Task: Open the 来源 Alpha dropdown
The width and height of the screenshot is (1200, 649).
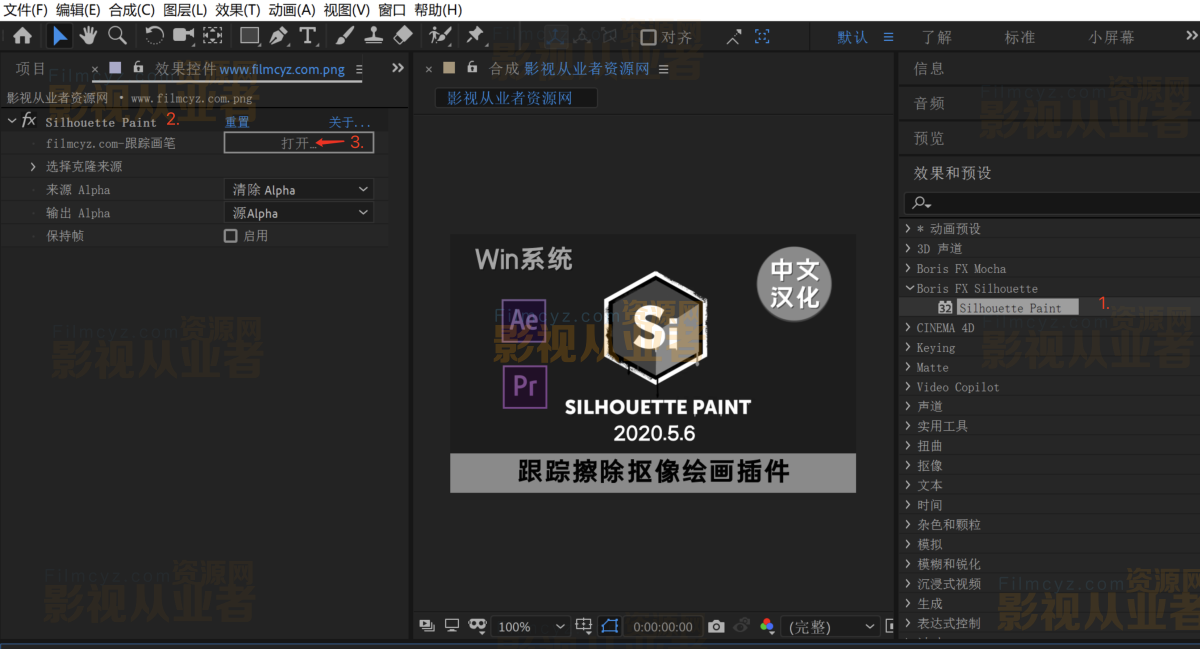Action: (298, 189)
